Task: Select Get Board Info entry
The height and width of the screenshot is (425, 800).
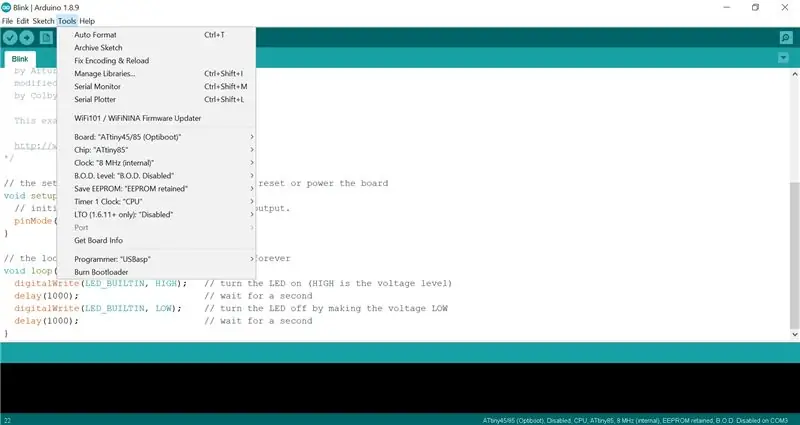Action: (156, 240)
